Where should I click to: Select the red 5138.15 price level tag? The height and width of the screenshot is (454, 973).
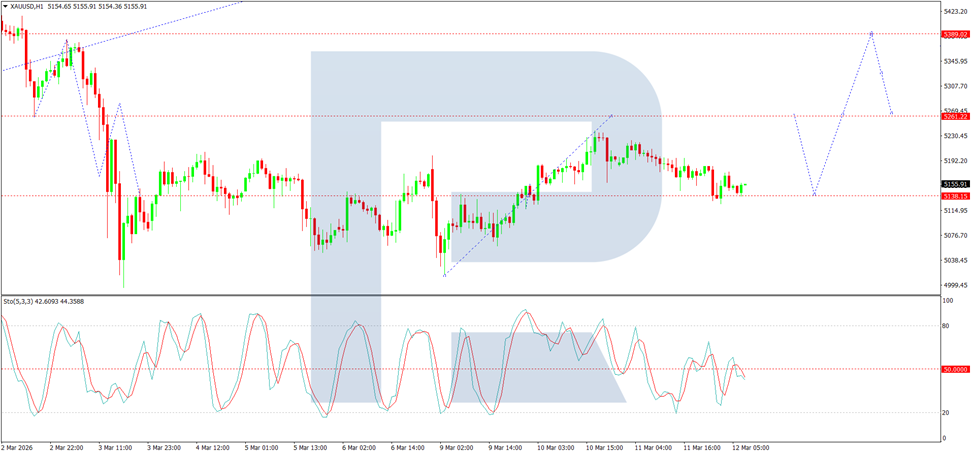(954, 196)
